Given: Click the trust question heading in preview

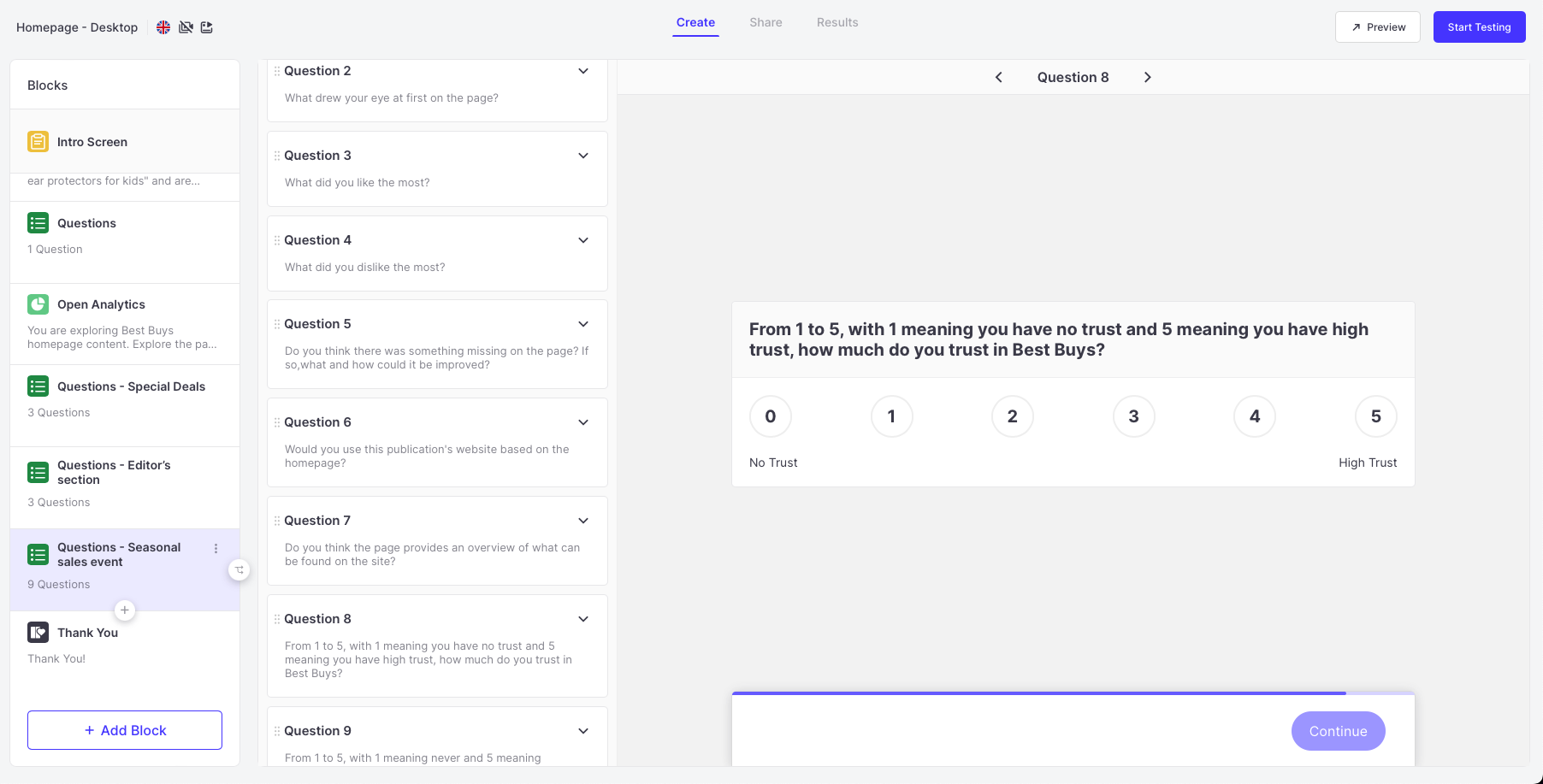Looking at the screenshot, I should point(1059,339).
